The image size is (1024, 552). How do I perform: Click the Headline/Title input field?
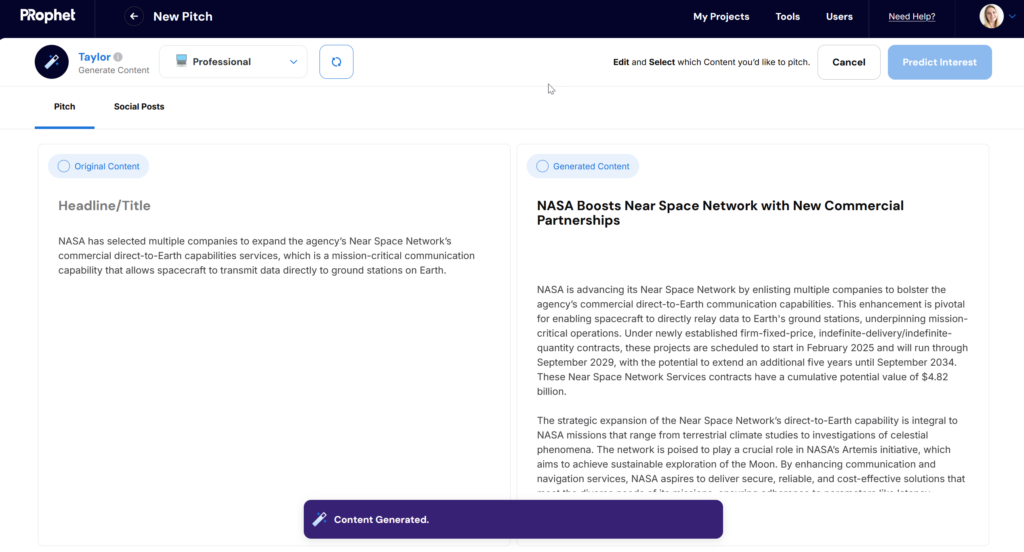(x=104, y=206)
